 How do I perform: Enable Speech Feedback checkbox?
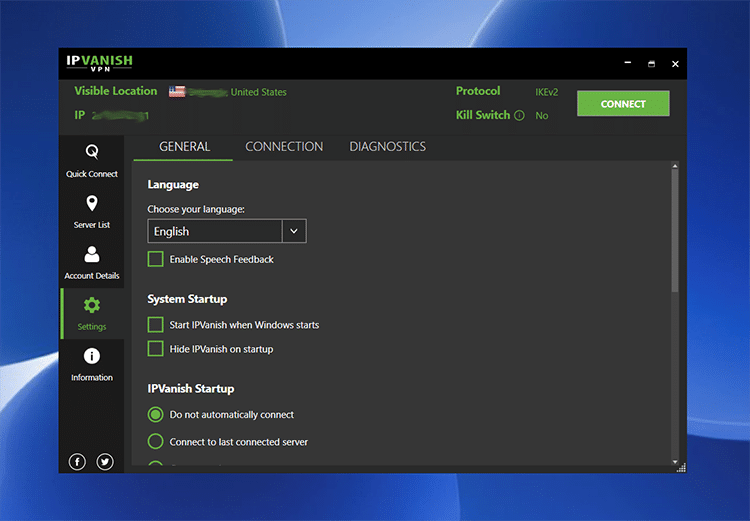click(155, 259)
